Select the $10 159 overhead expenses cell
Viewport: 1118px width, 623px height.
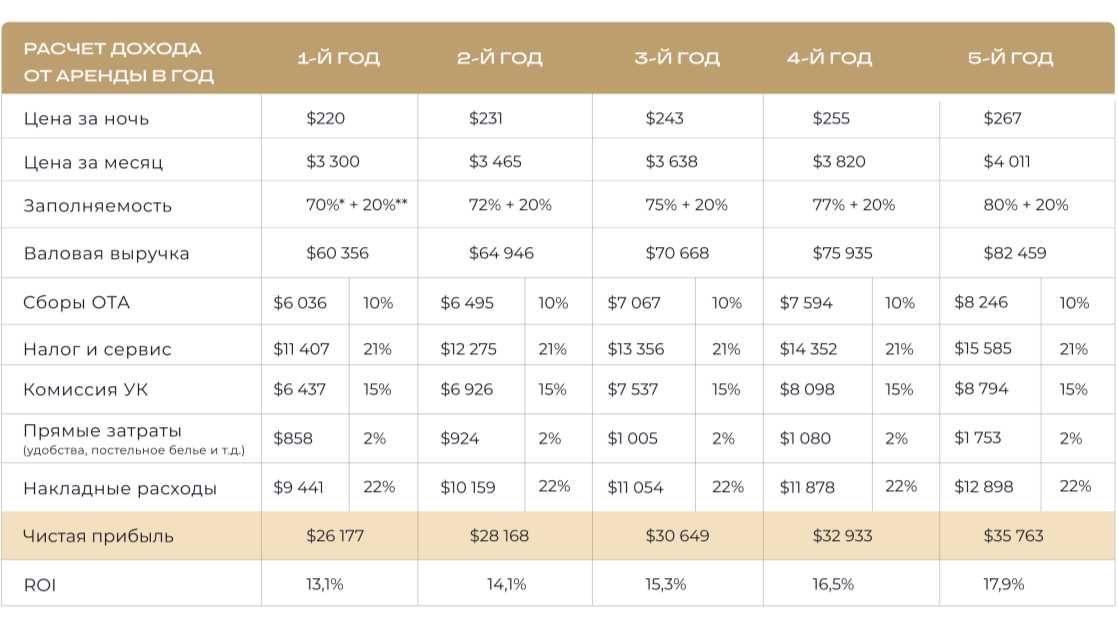click(468, 487)
